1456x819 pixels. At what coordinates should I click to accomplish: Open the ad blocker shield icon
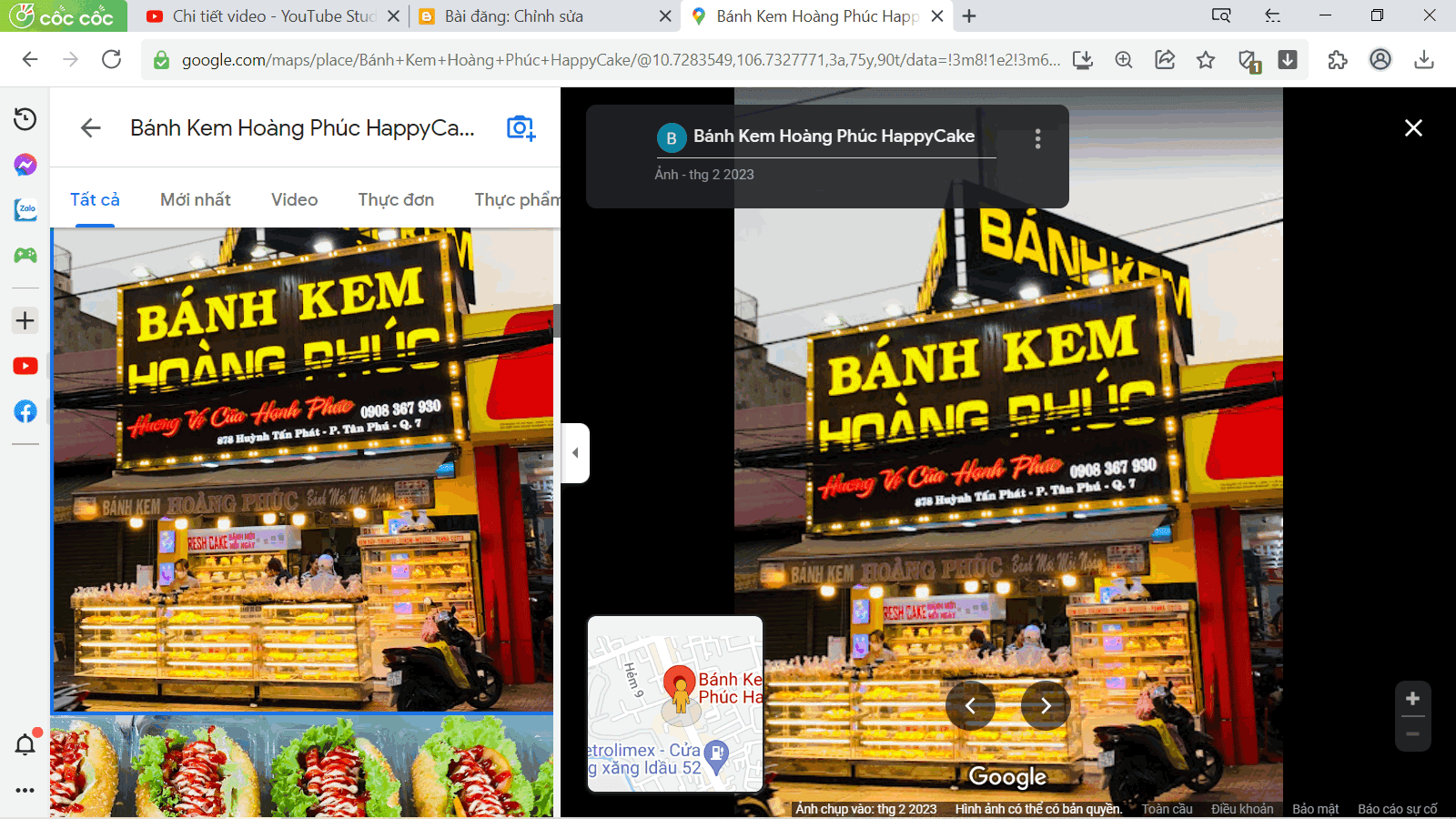[x=1249, y=61]
